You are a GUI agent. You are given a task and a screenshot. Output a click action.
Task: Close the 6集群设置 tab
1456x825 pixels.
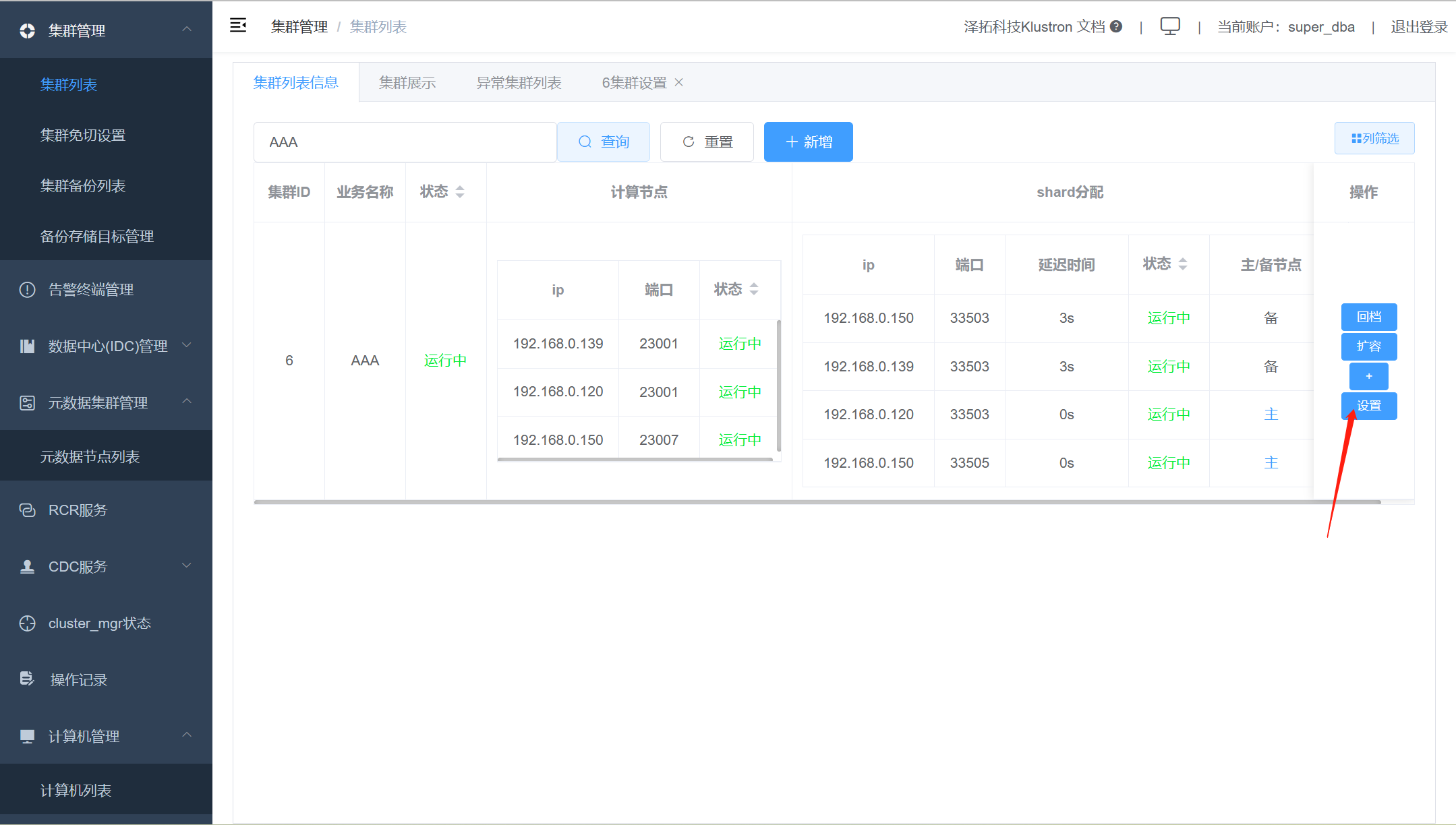tap(679, 82)
